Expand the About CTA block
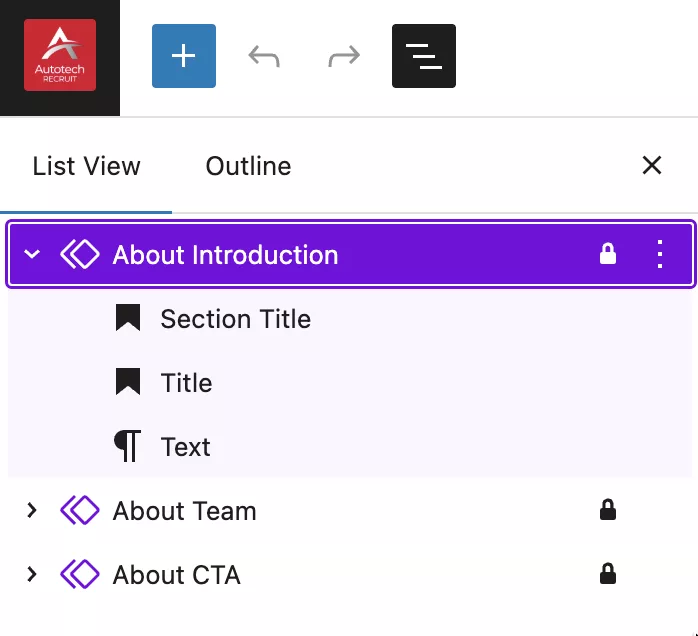The height and width of the screenshot is (636, 698). coord(32,575)
